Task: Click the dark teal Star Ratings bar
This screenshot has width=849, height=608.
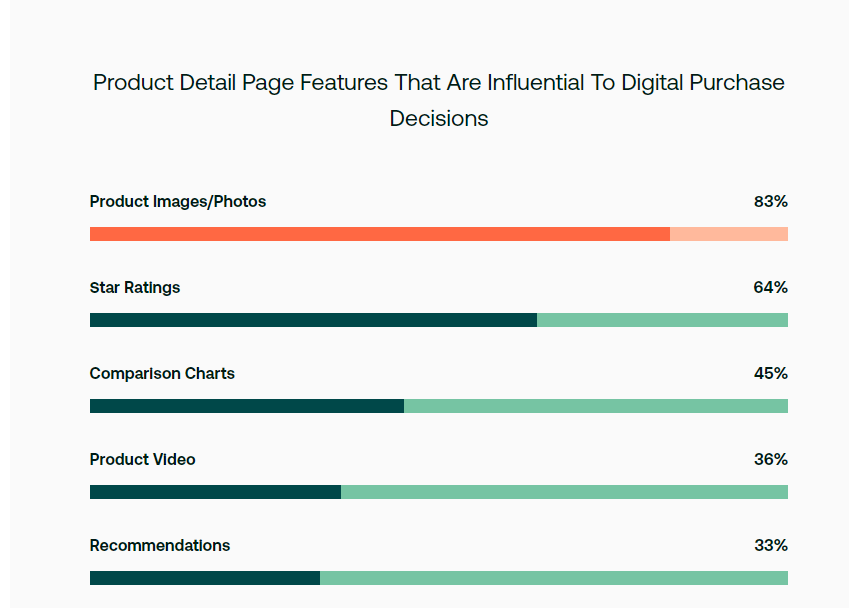Action: pos(313,320)
